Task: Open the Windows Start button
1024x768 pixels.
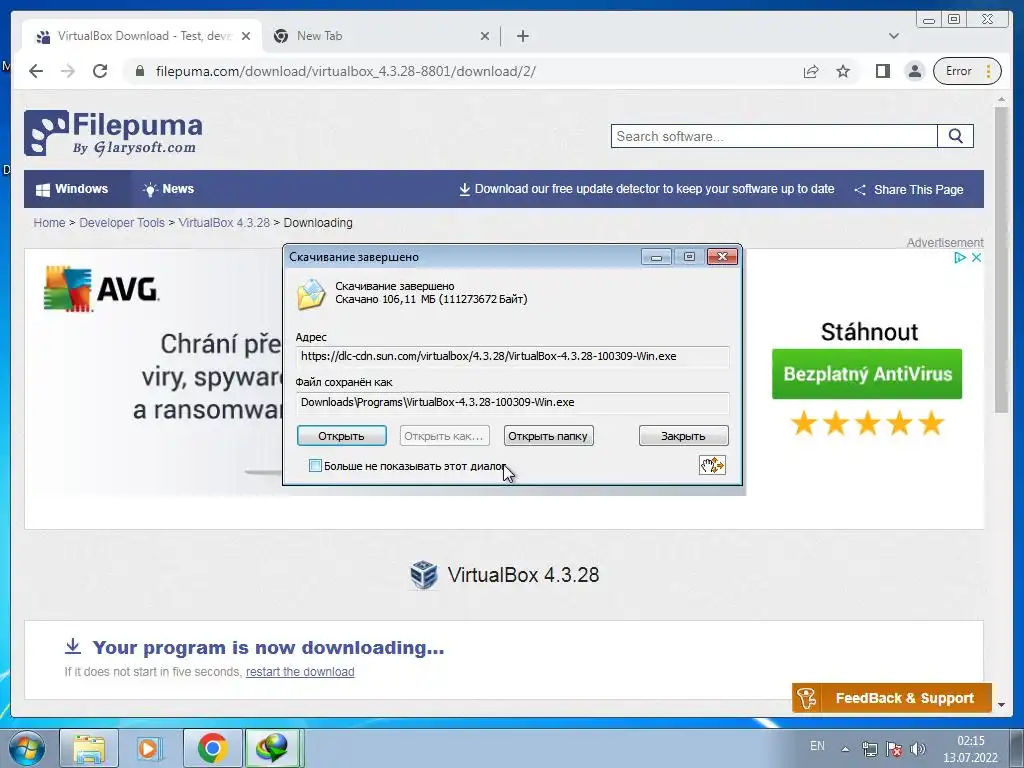Action: point(26,748)
